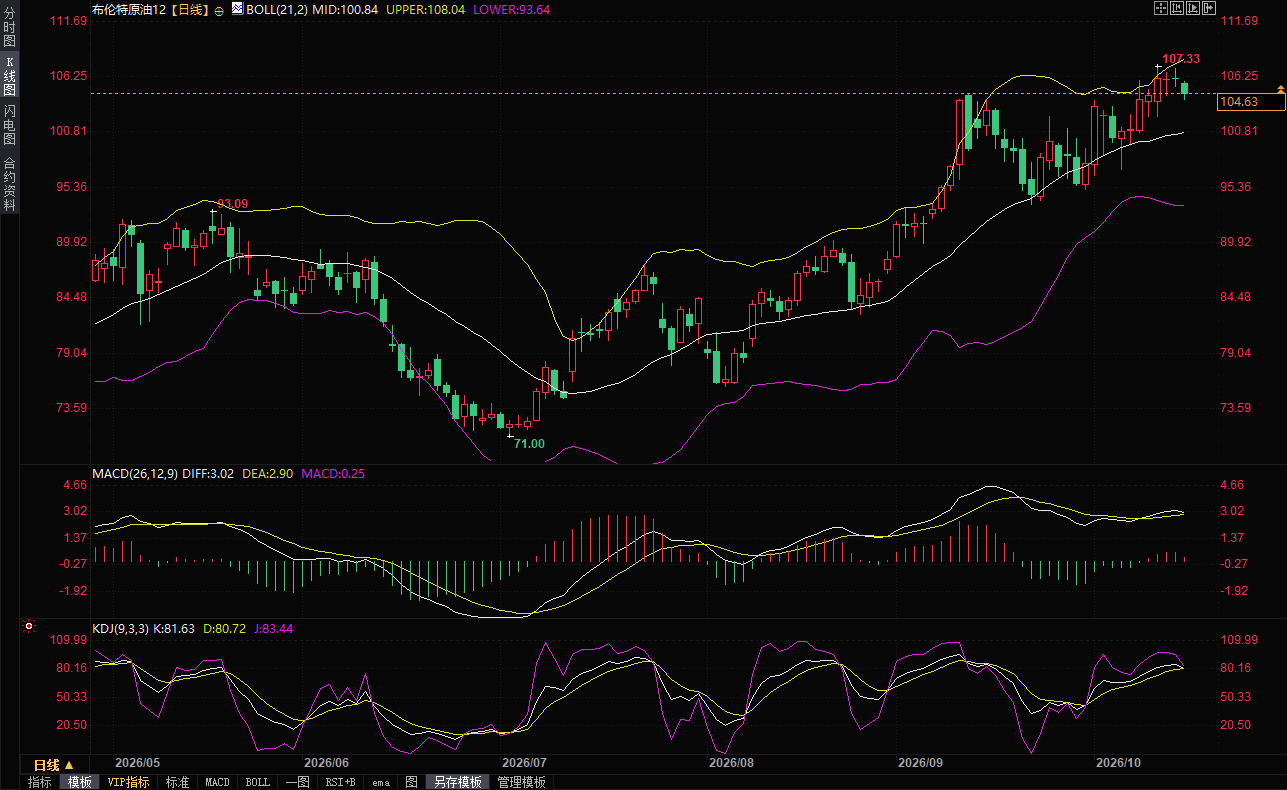Click the 107.33 high price label
Viewport: 1287px width, 790px height.
pos(1181,59)
